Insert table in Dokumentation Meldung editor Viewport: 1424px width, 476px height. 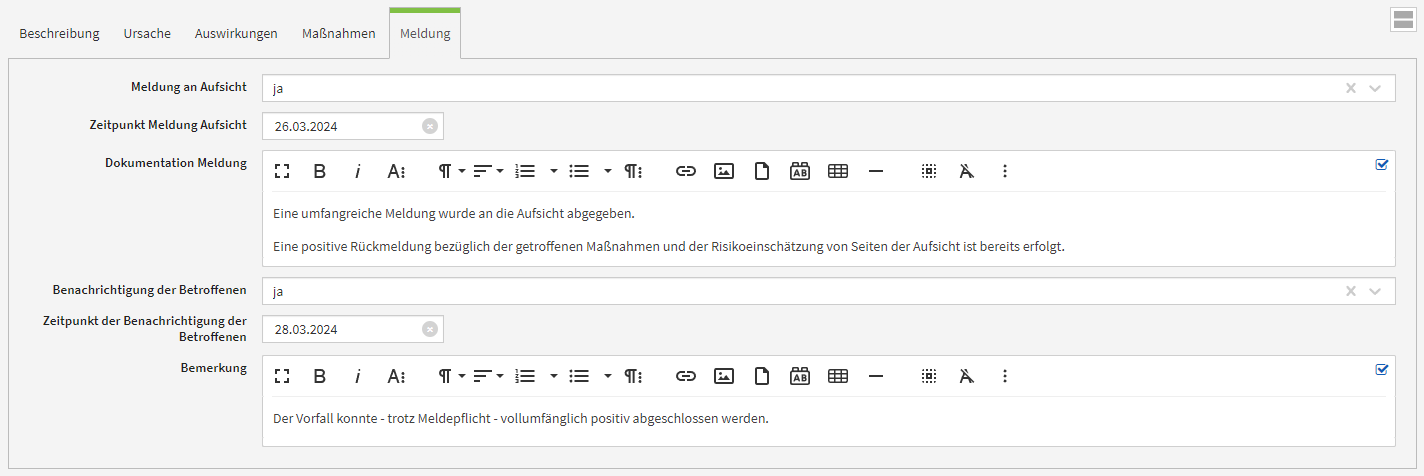[838, 171]
